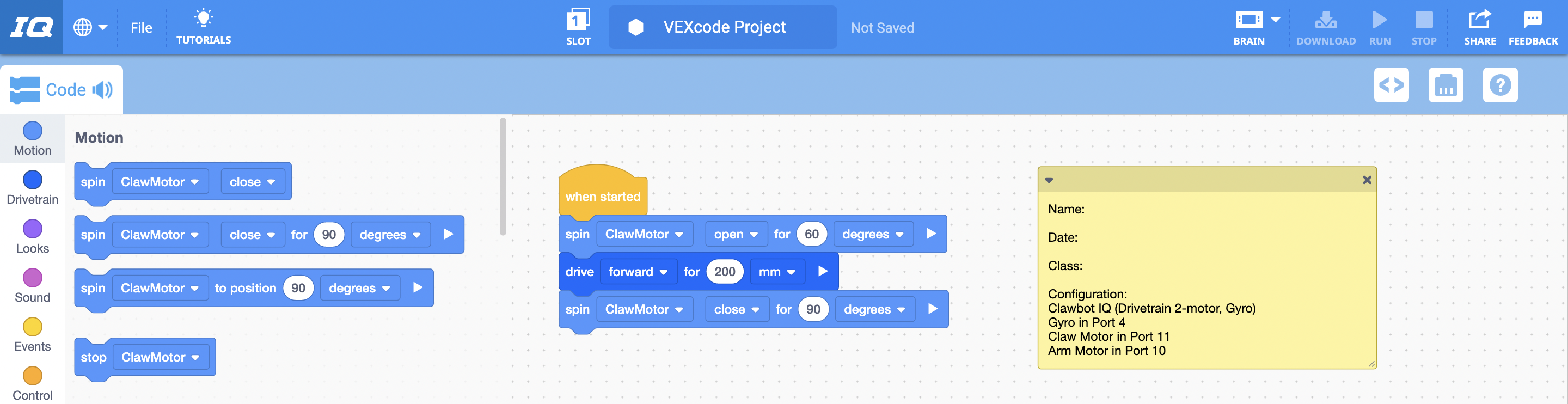Screen dimensions: 1568x404
Task: View the generated code with the code viewer
Action: pyautogui.click(x=1392, y=85)
